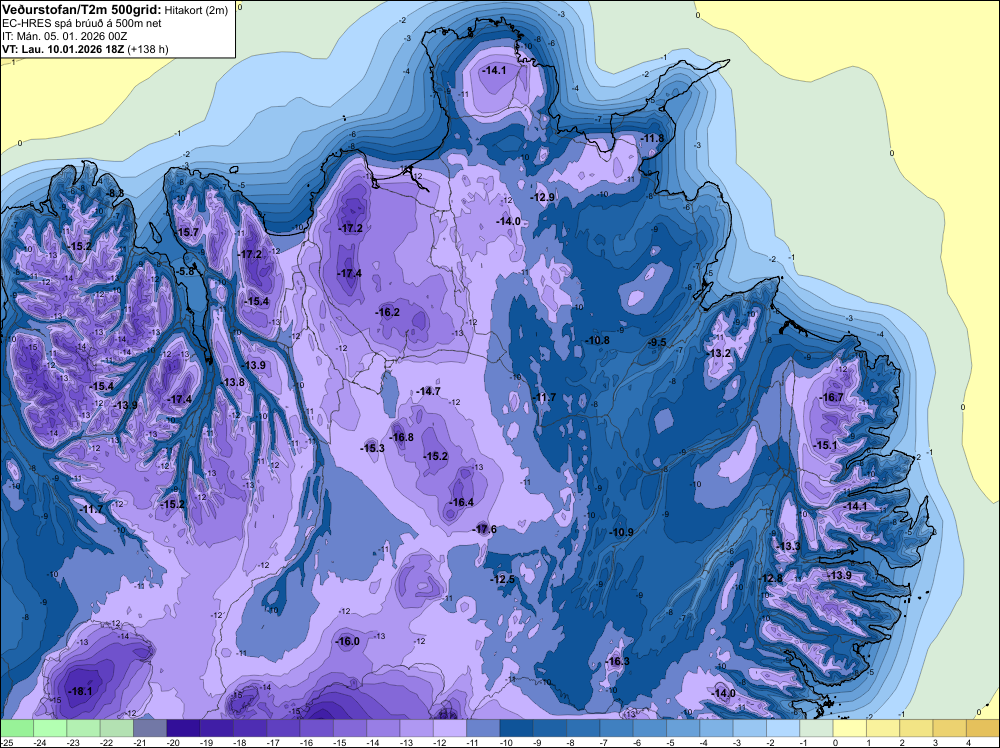Click the -16.3 temperature value

coord(617,661)
